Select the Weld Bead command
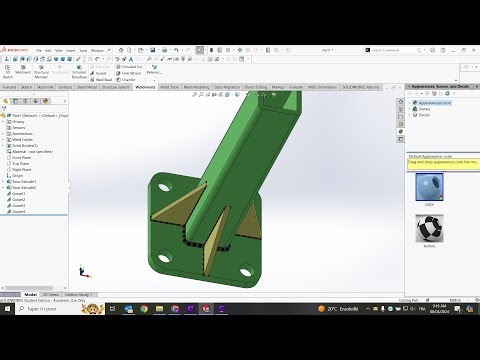480x360 pixels. tap(101, 80)
